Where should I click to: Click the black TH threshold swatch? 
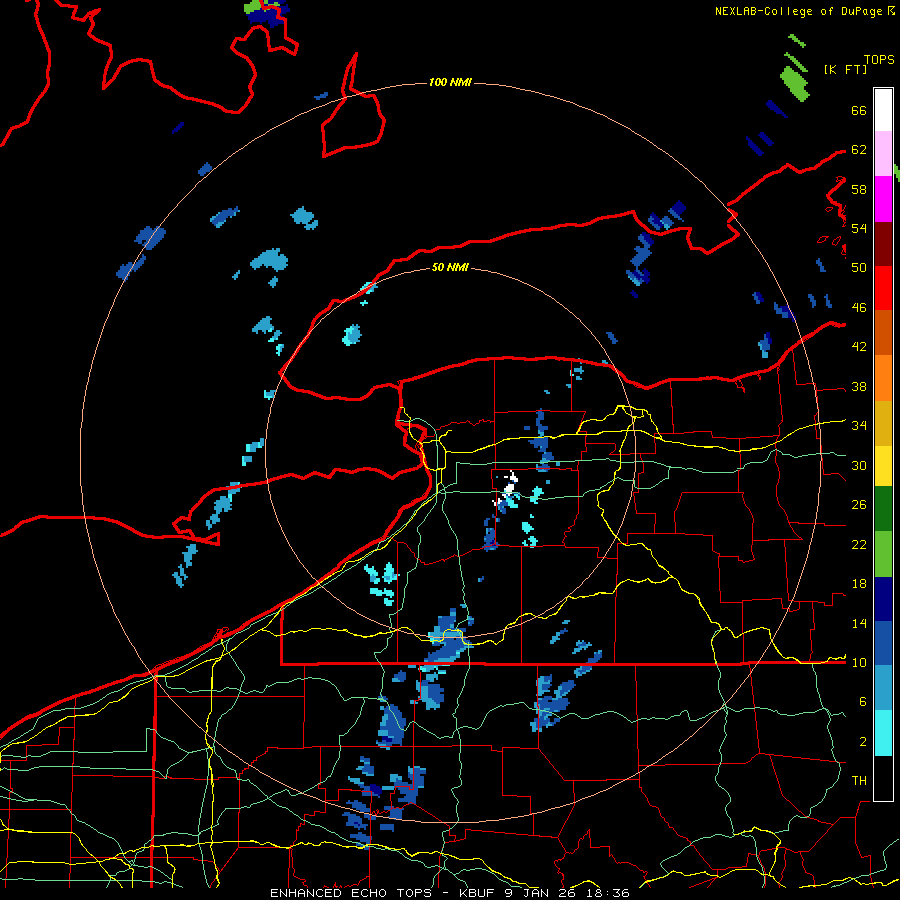pyautogui.click(x=883, y=778)
